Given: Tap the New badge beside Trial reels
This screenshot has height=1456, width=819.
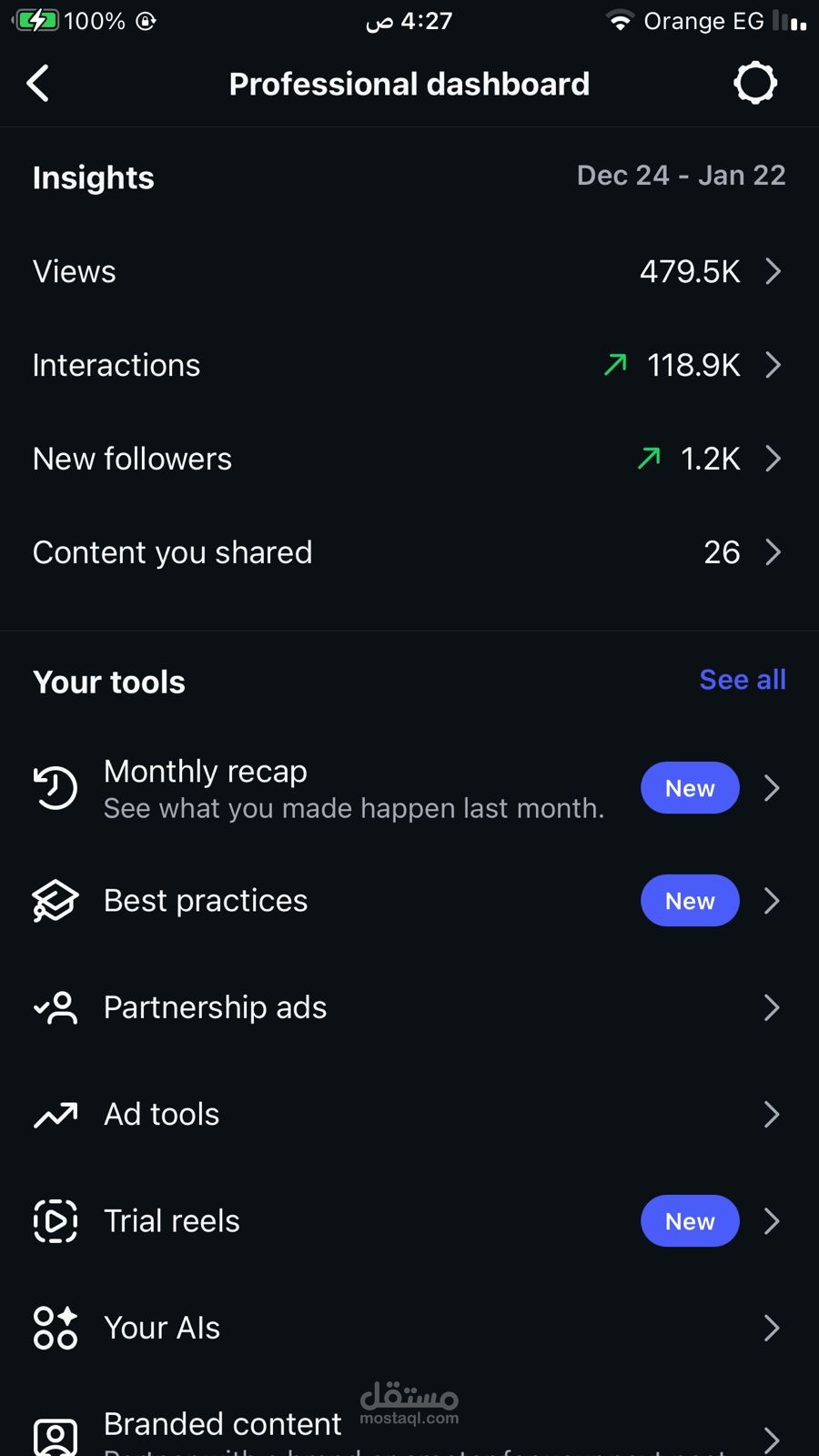Looking at the screenshot, I should click(690, 1221).
